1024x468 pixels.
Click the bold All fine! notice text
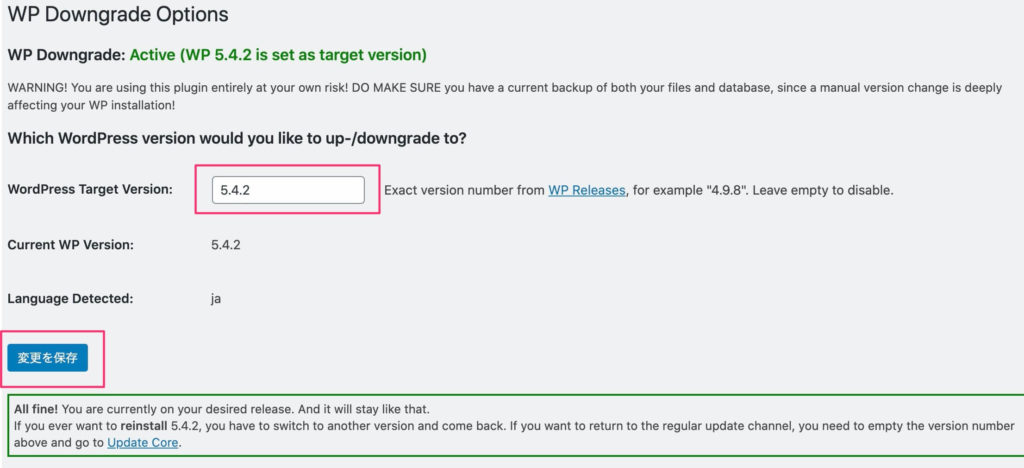click(36, 410)
